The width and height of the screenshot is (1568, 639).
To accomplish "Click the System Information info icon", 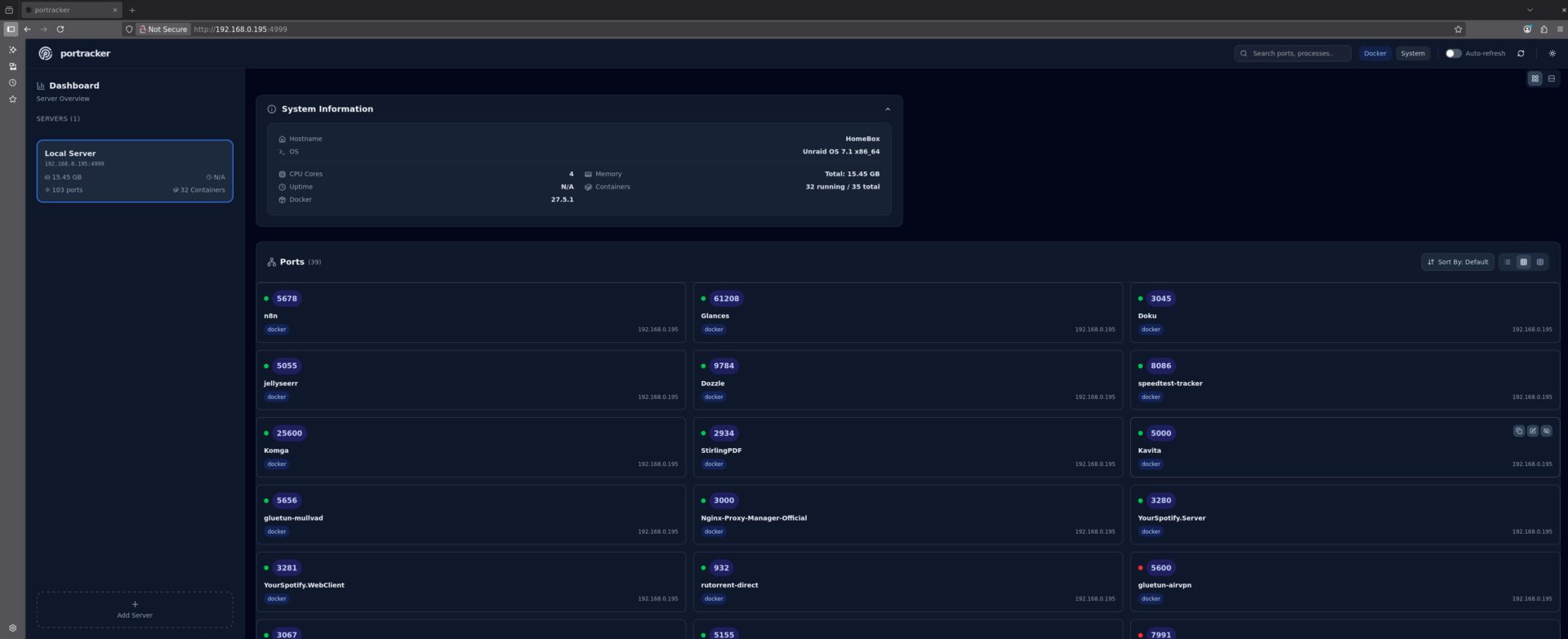I will tap(272, 109).
